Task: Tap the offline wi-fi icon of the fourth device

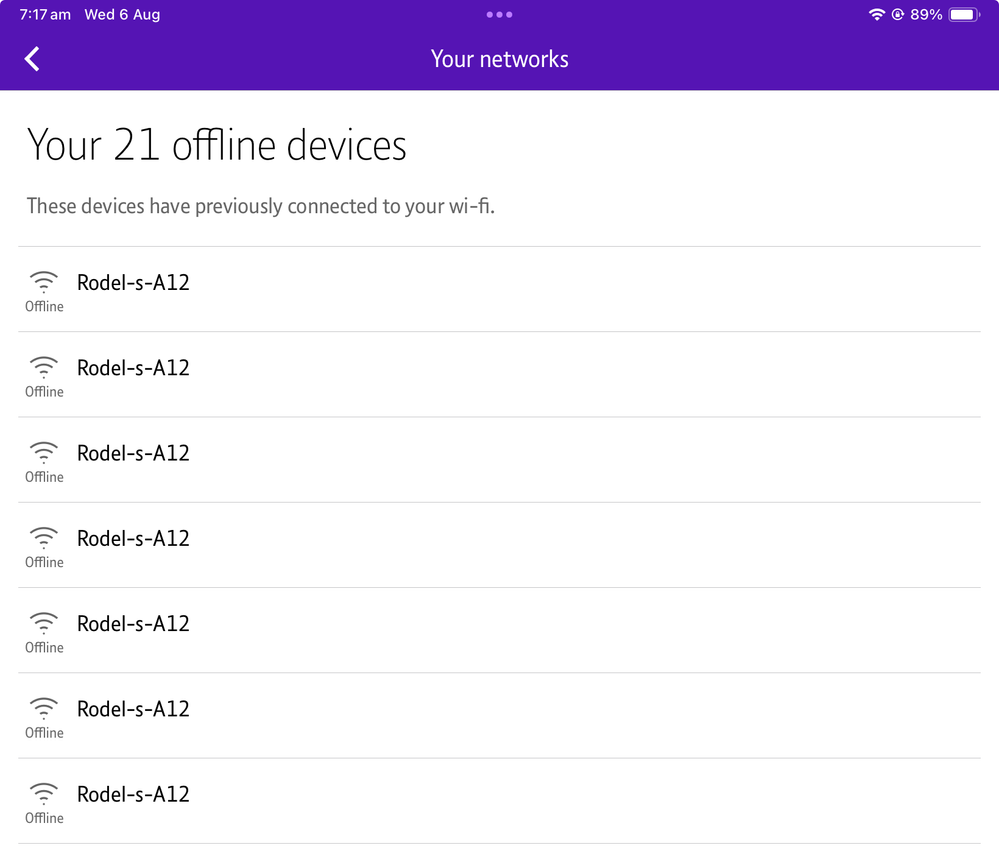Action: tap(44, 536)
